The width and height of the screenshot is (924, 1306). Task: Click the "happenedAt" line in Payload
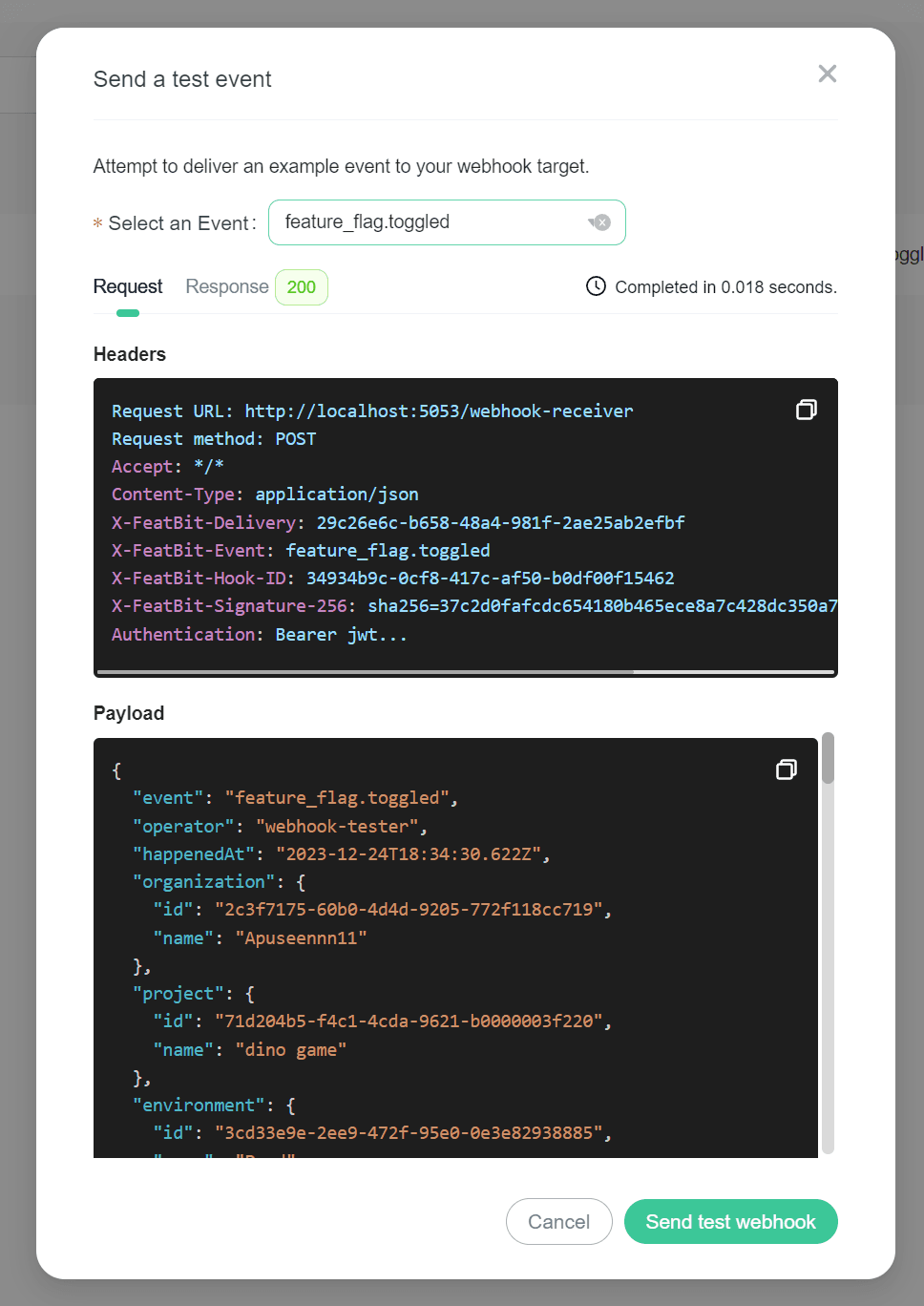coord(341,854)
